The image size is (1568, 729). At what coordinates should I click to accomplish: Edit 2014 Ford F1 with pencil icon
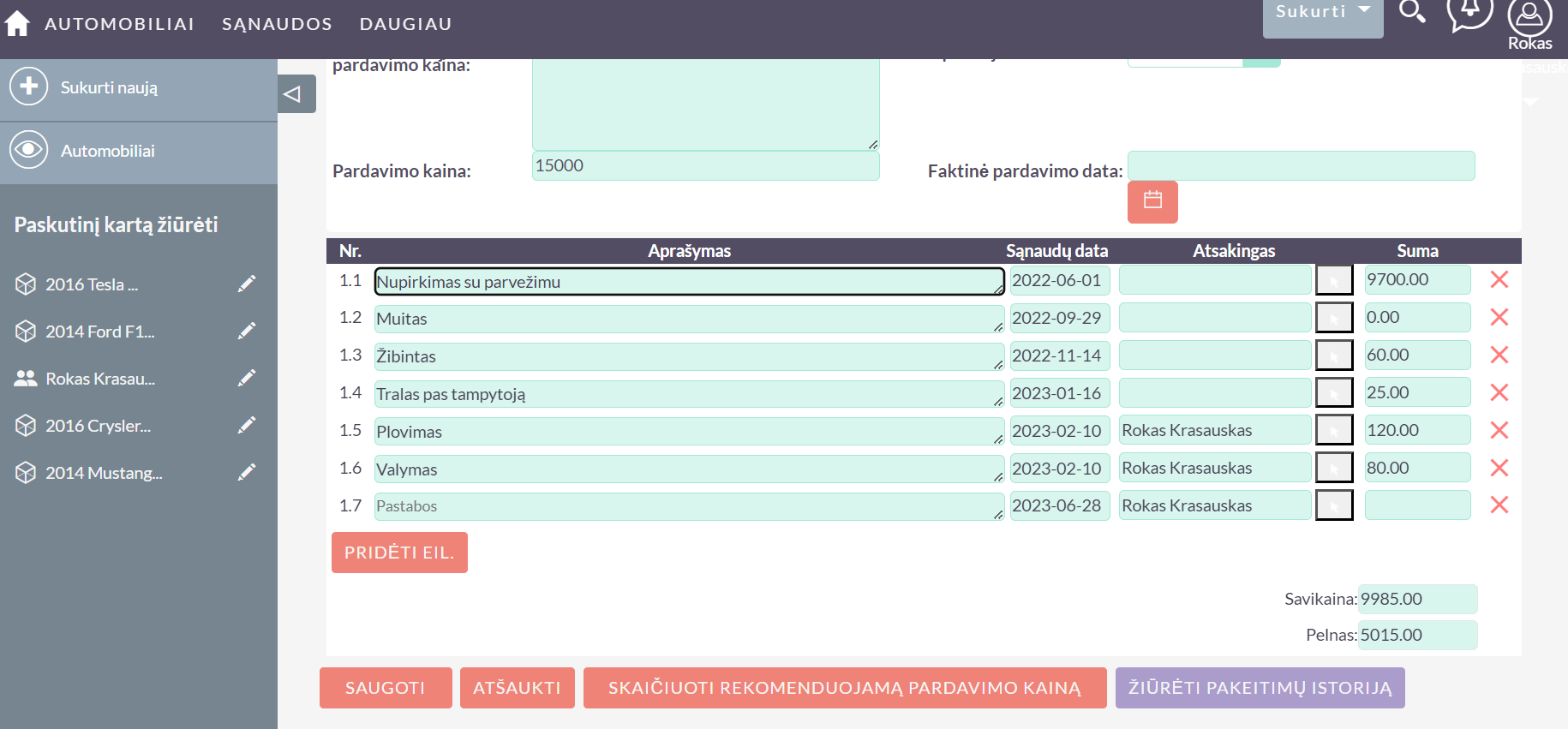pos(247,331)
